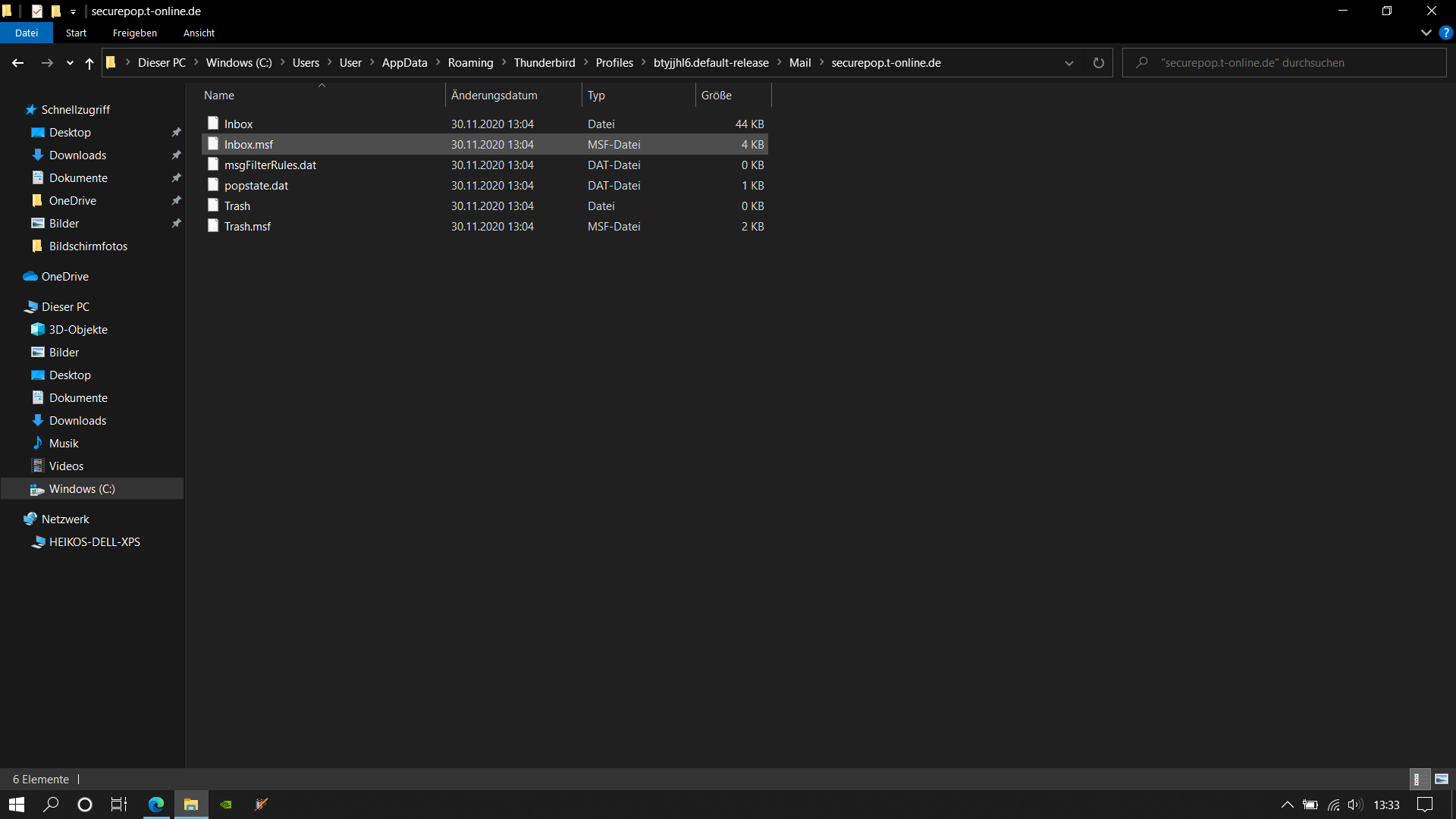Navigate to the Profiles breadcrumb folder

[613, 63]
